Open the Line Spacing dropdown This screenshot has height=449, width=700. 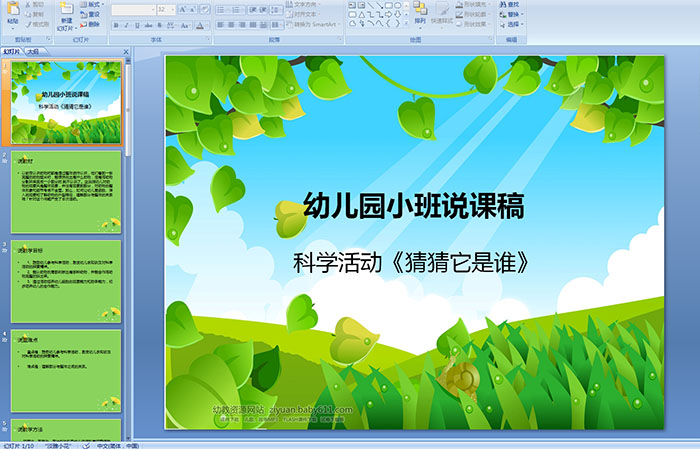pos(276,10)
